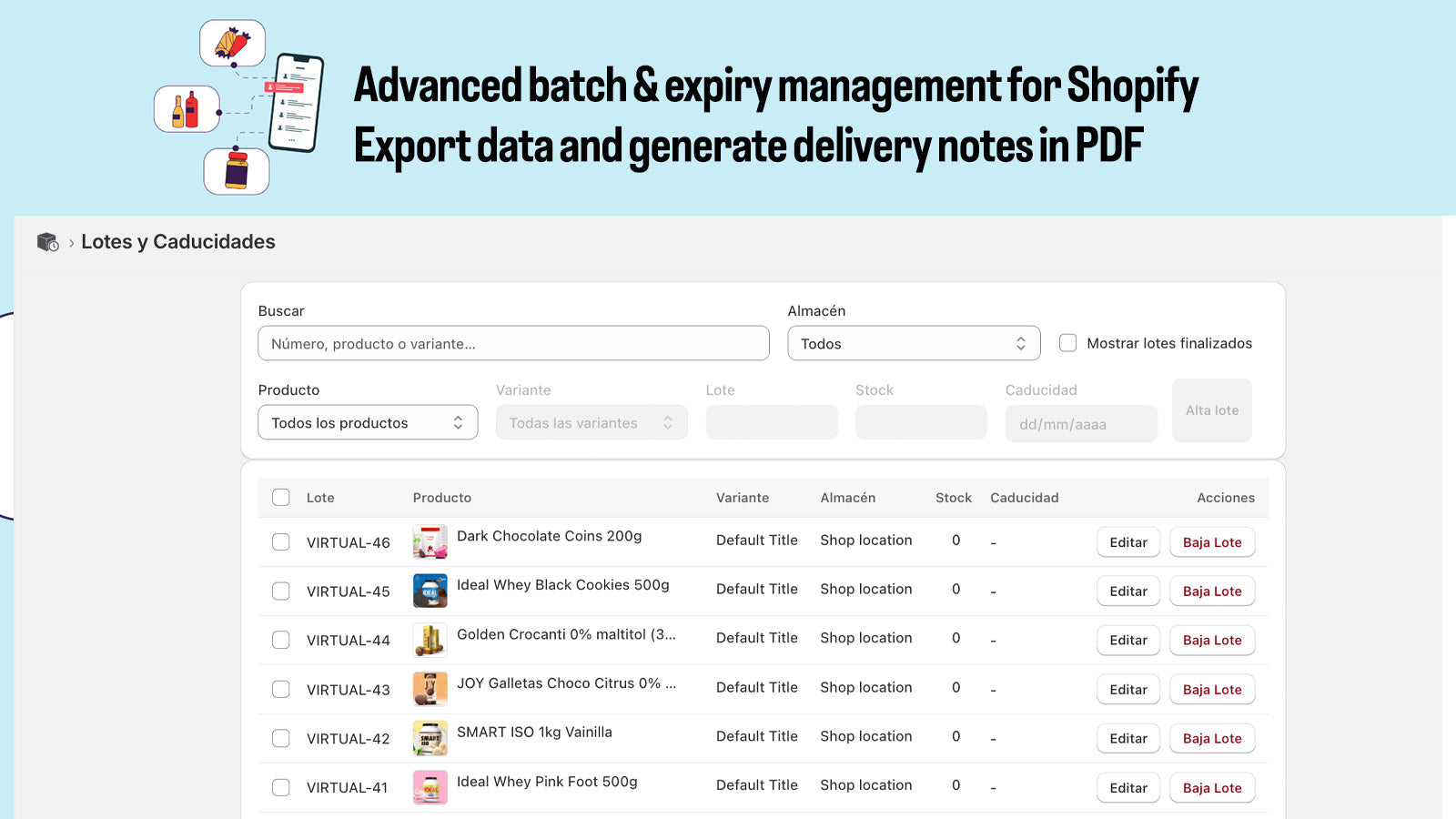
Task: Click Baja Lote for VIRTUAL-46
Action: tap(1212, 541)
